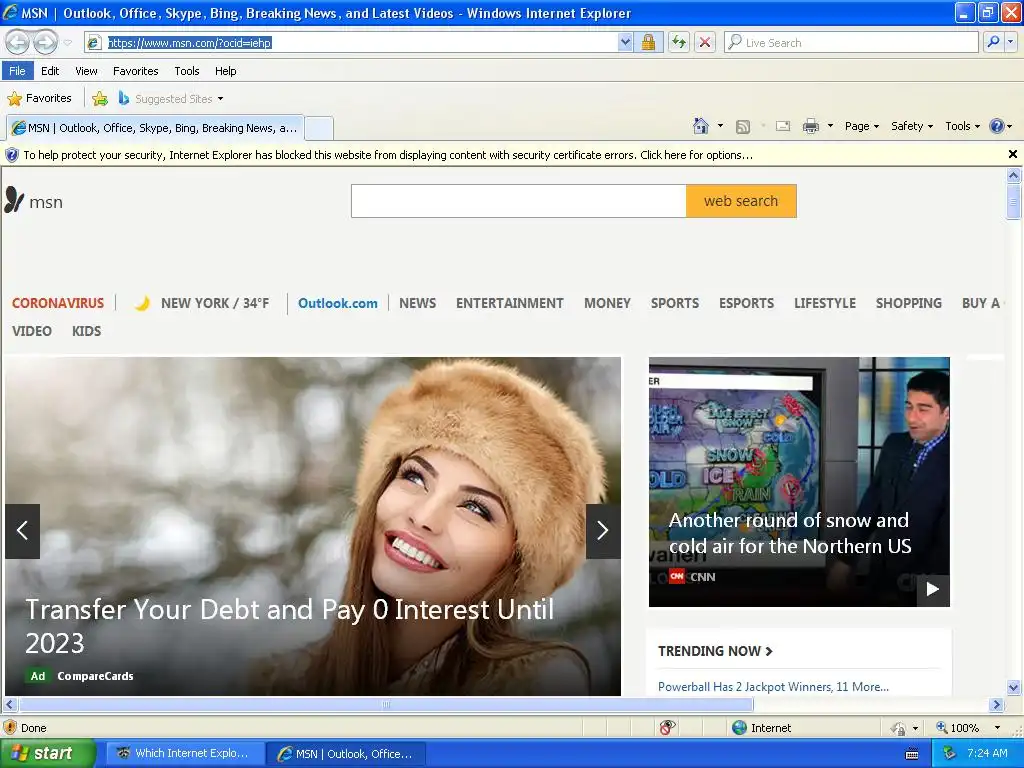Open the snow and cold air video thumbnail
The image size is (1024, 768).
pos(799,482)
